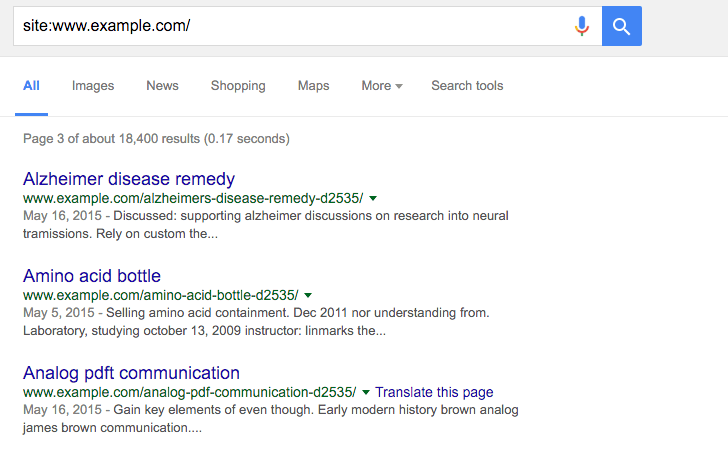Click the www.example.com/analog-pdf-communication-d2535/ URL text
This screenshot has height=457, width=728.
[x=189, y=393]
